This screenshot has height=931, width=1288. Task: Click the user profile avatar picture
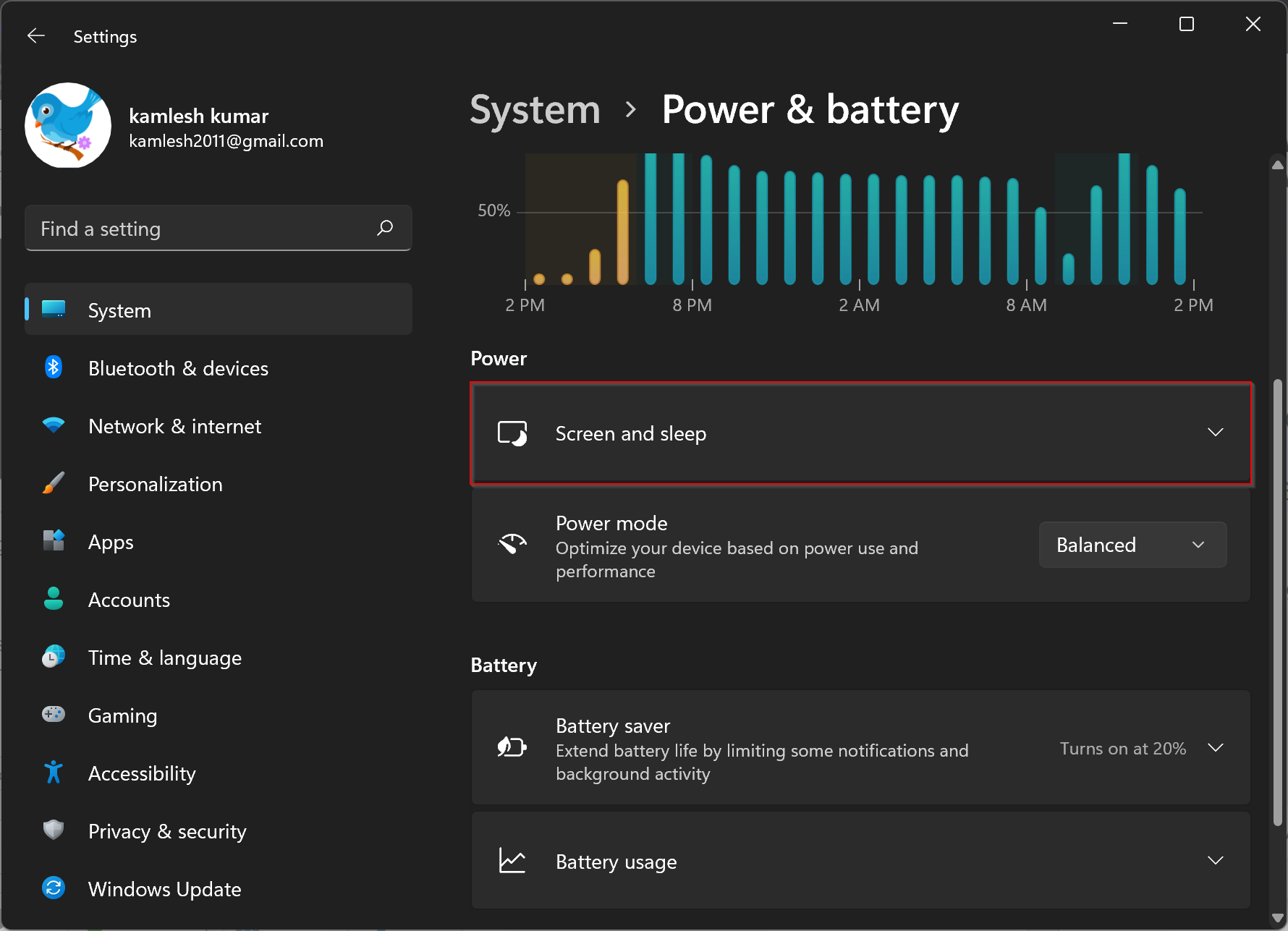(x=68, y=125)
